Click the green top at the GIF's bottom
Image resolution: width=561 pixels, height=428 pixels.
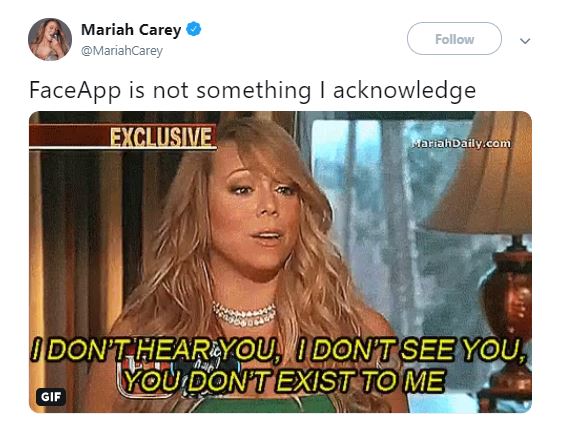click(x=265, y=404)
